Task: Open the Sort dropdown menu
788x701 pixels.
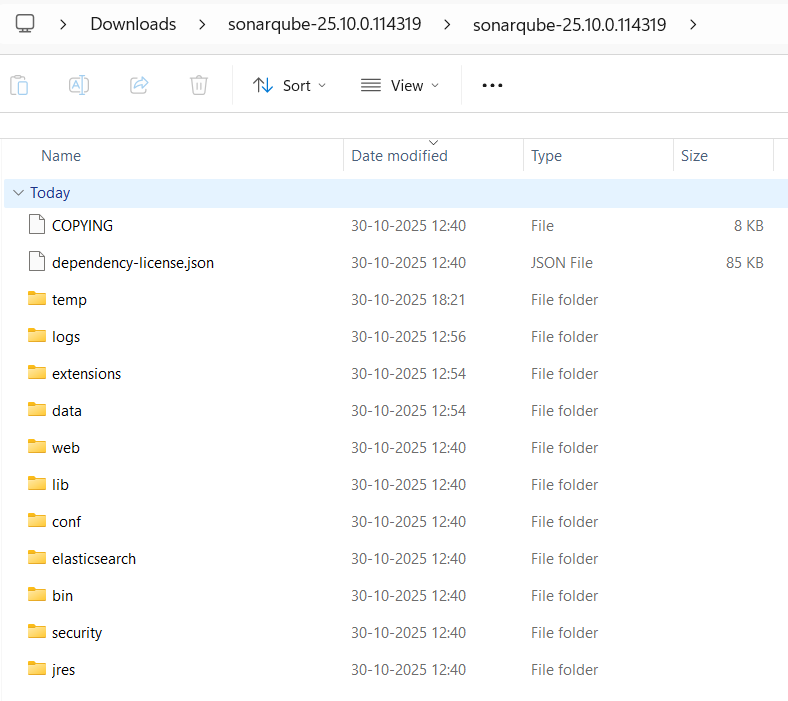Action: pyautogui.click(x=289, y=85)
